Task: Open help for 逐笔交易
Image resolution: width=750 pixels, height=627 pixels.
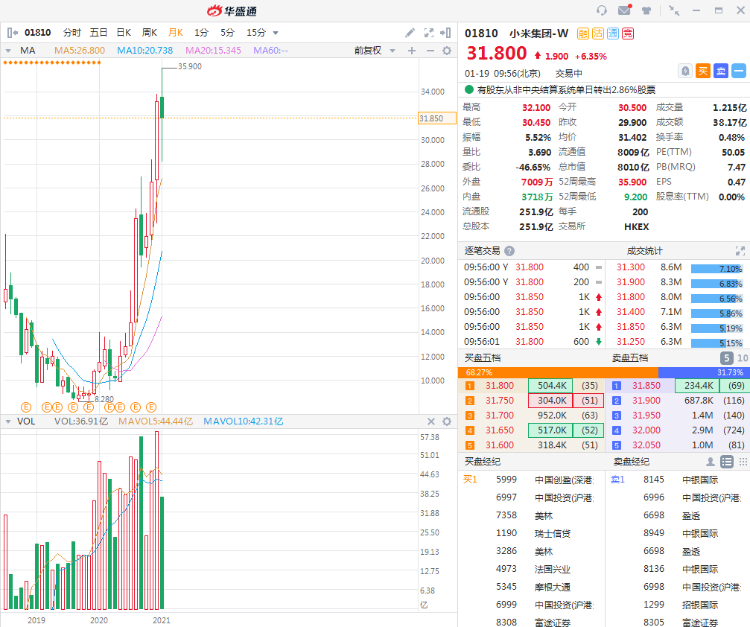Action: [x=509, y=251]
